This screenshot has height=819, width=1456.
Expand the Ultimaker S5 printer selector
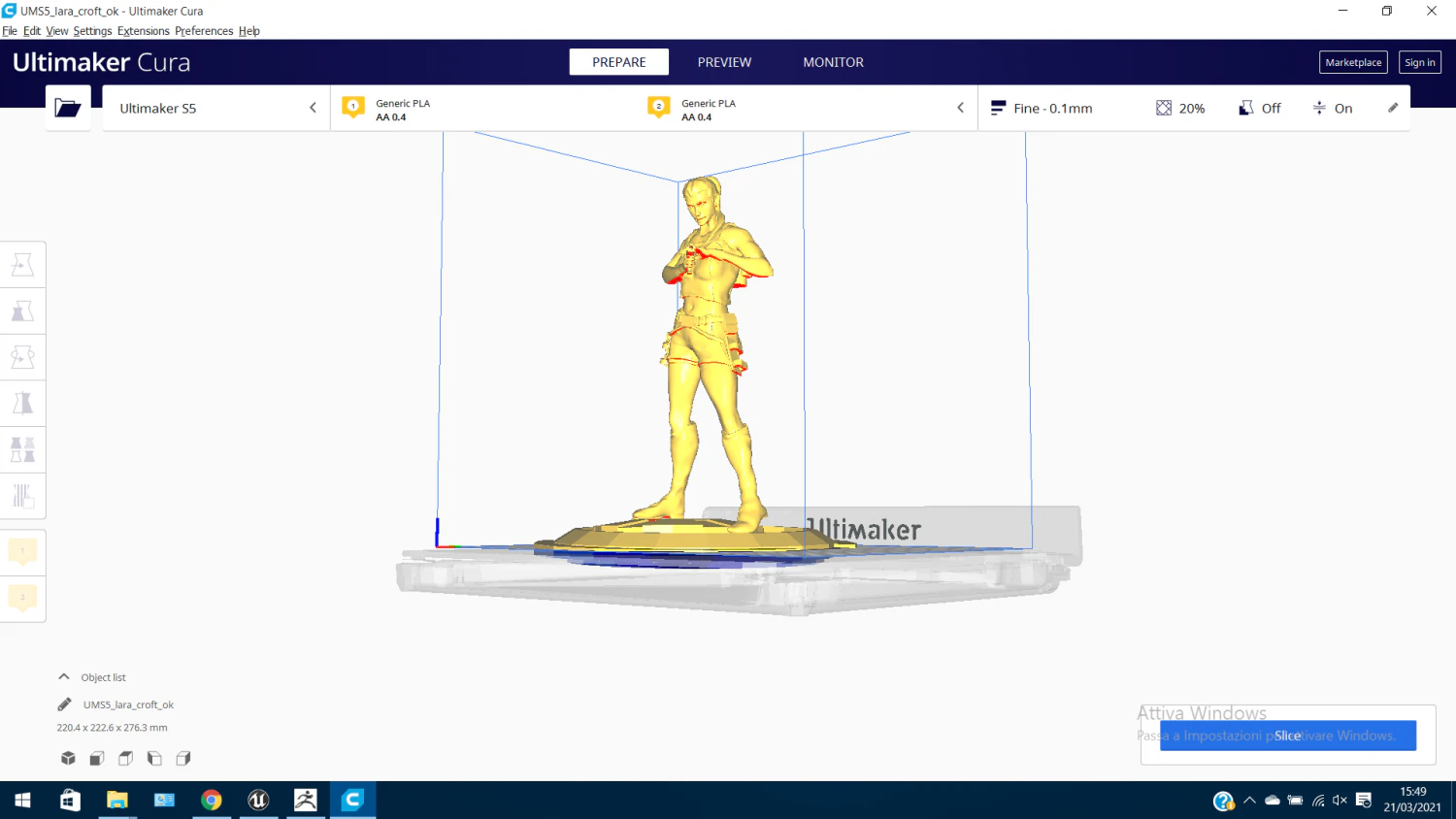click(x=215, y=108)
